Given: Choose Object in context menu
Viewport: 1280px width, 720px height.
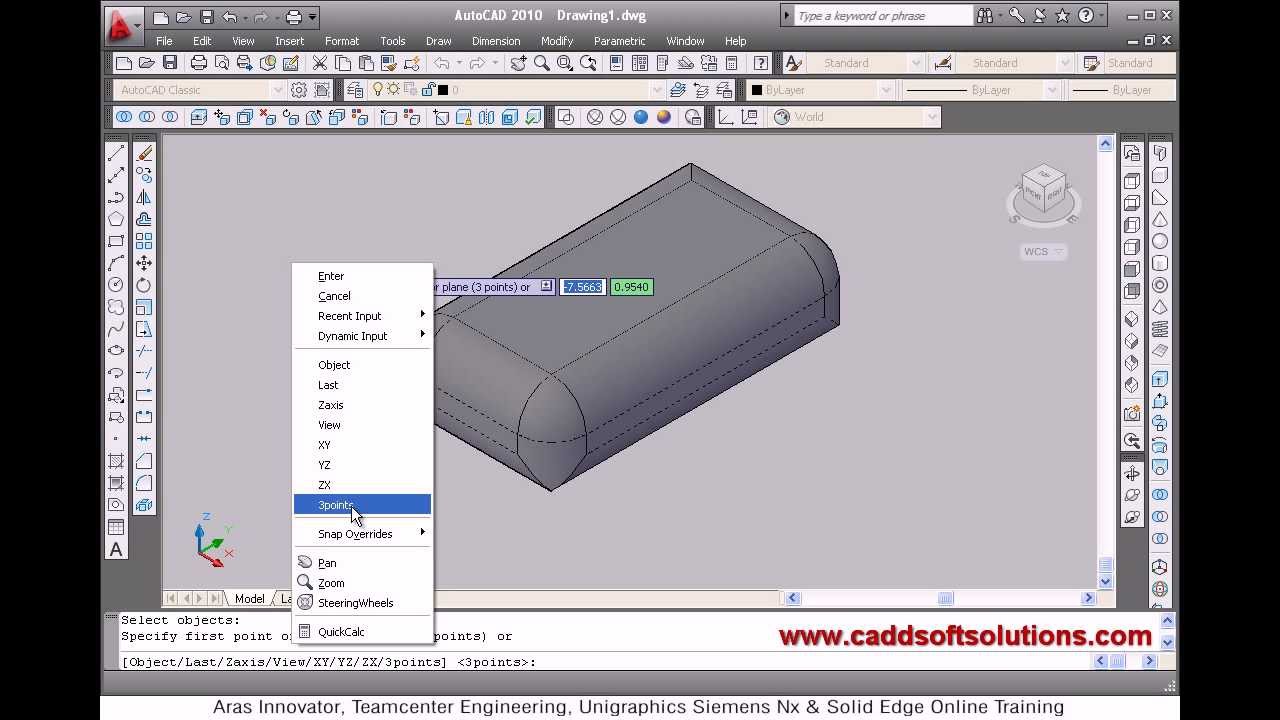Looking at the screenshot, I should [362, 365].
